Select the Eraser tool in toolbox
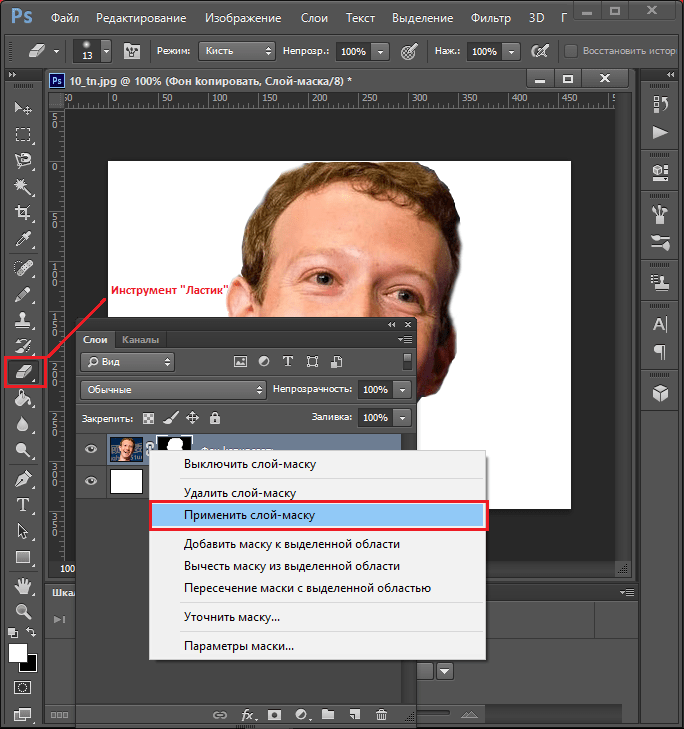 point(24,371)
